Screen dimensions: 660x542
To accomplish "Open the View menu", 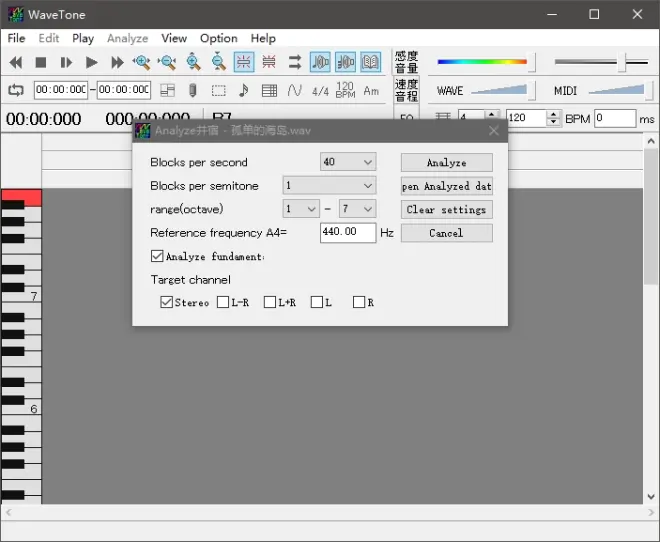I will click(x=174, y=38).
